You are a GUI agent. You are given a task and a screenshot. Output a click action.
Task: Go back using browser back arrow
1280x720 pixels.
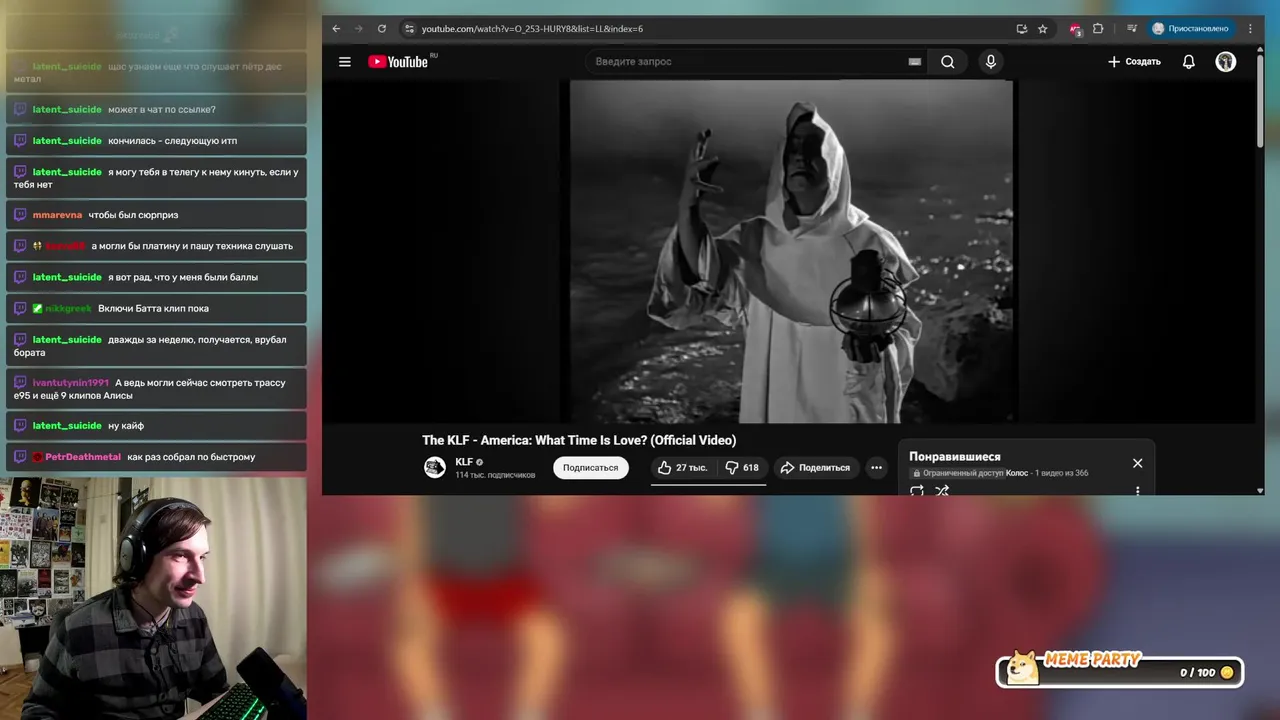pos(336,29)
